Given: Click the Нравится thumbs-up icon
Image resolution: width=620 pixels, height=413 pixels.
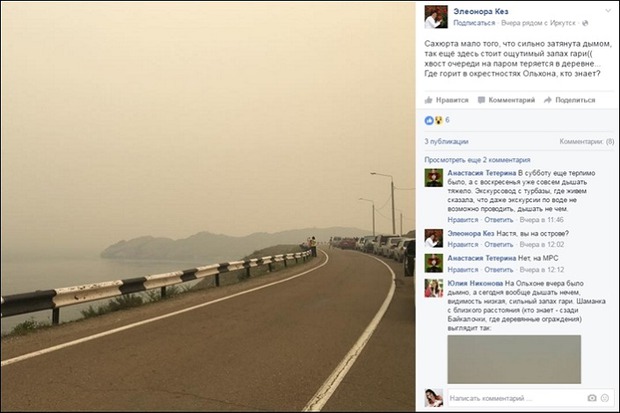Looking at the screenshot, I should point(429,100).
